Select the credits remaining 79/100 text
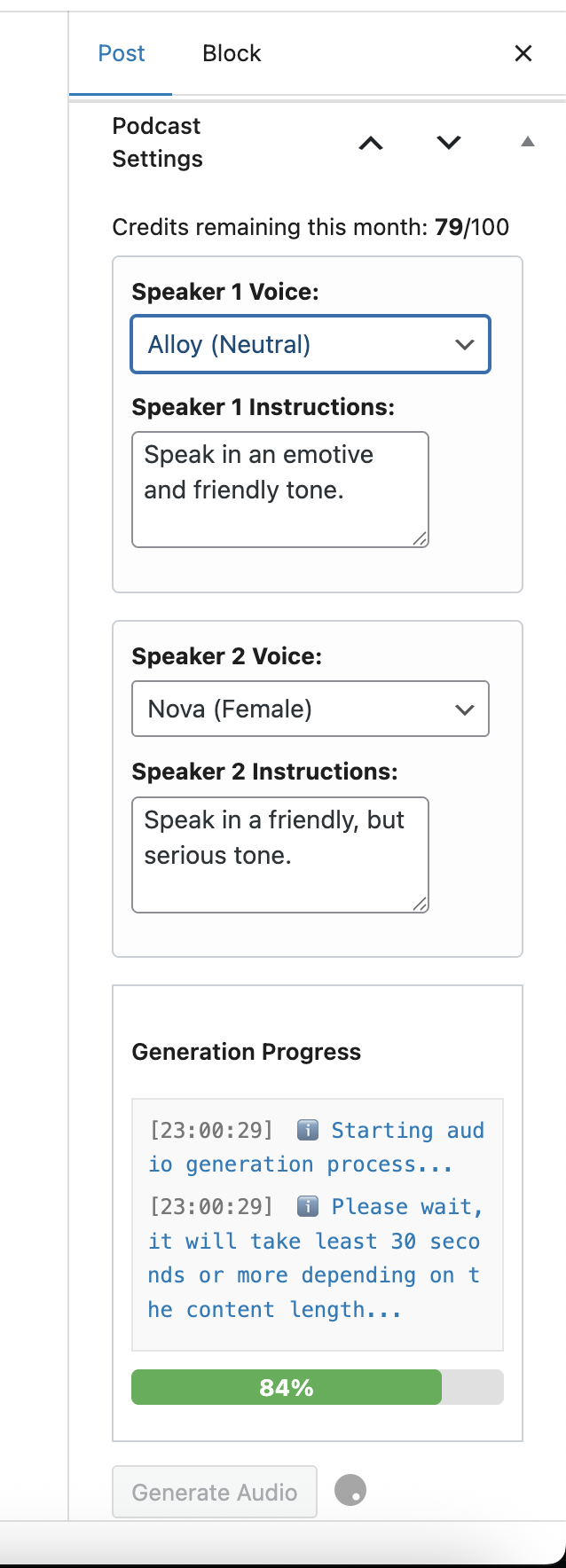Viewport: 566px width, 1568px height. [x=311, y=228]
